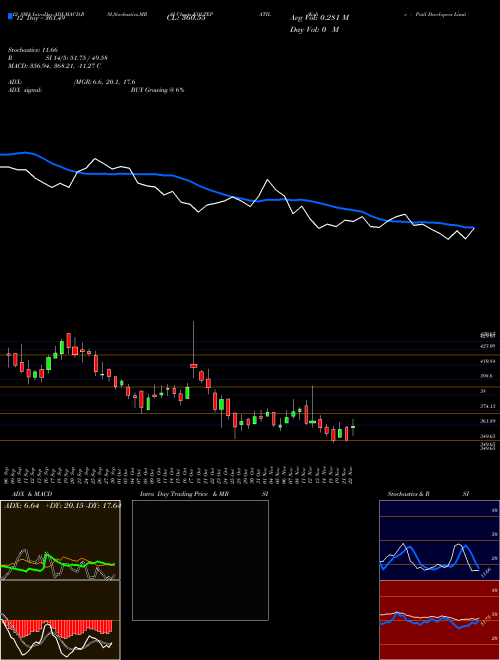Click the 'ADX signal:' label
Viewport: 500px width, 660px height.
24,90
